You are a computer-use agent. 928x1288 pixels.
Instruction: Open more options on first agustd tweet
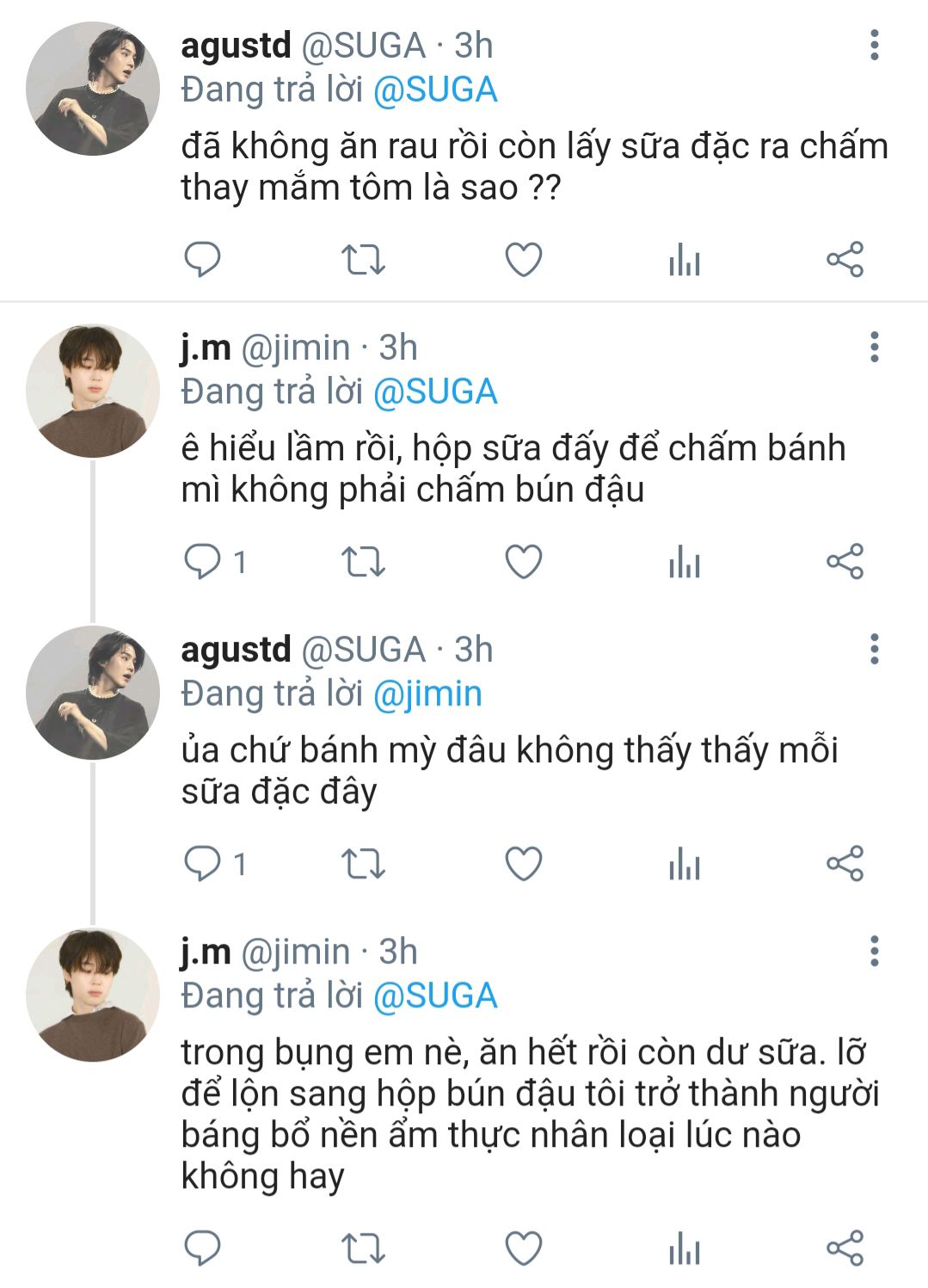tap(875, 45)
